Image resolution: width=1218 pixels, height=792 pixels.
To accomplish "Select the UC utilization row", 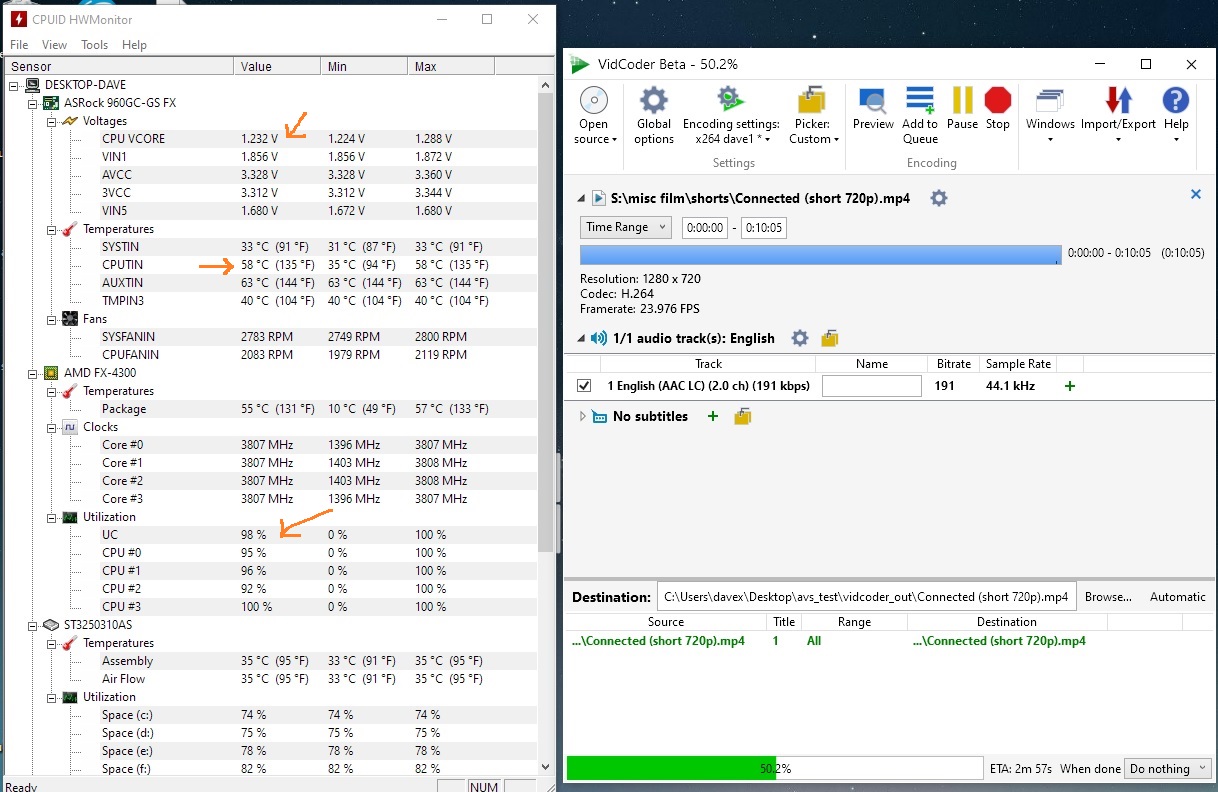I will [272, 535].
